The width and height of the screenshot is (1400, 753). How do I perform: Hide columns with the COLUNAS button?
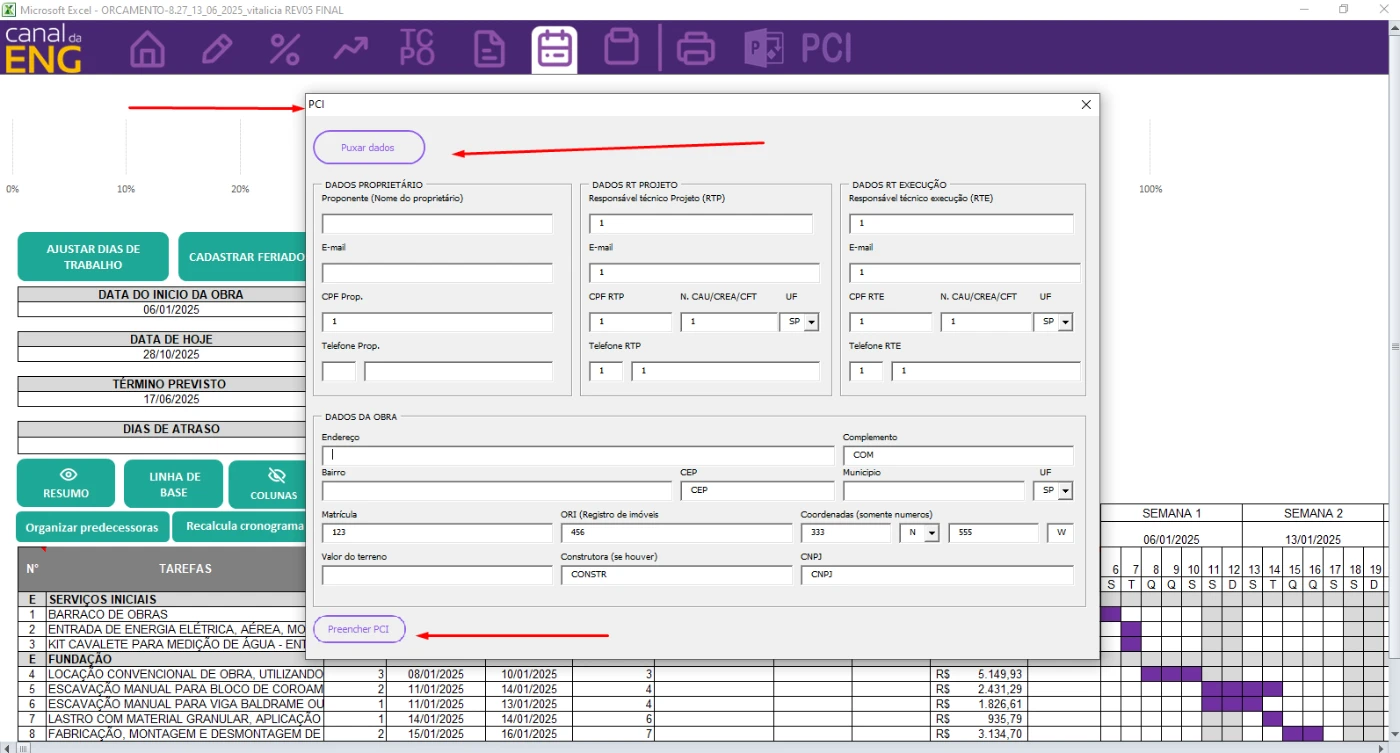(274, 483)
